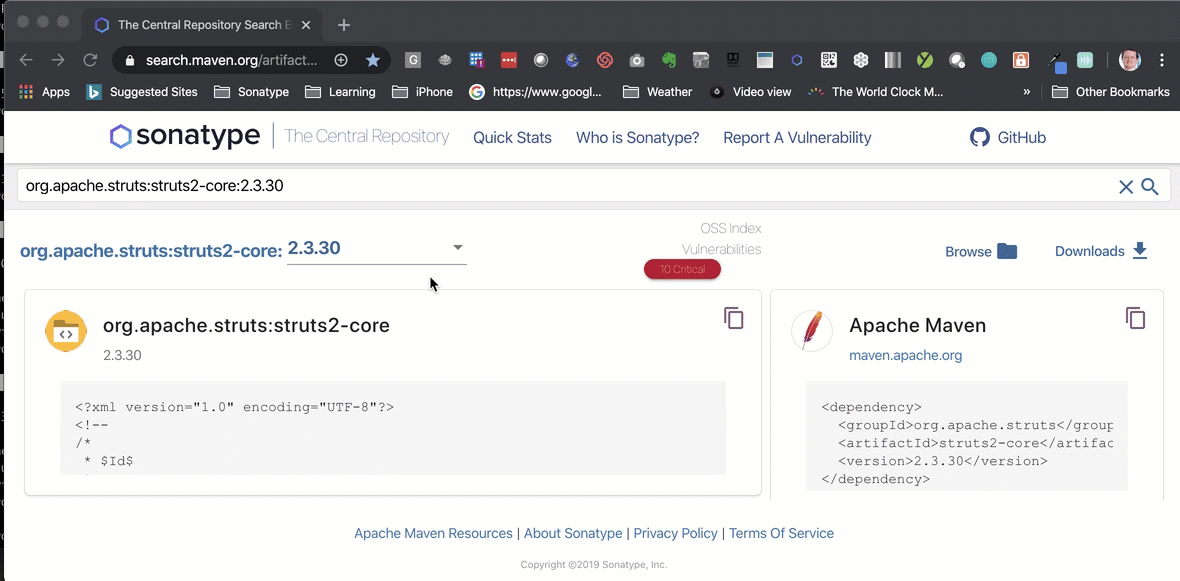Image resolution: width=1180 pixels, height=581 pixels.
Task: Click the OSS Index Vulnerabilities label
Action: (x=721, y=239)
